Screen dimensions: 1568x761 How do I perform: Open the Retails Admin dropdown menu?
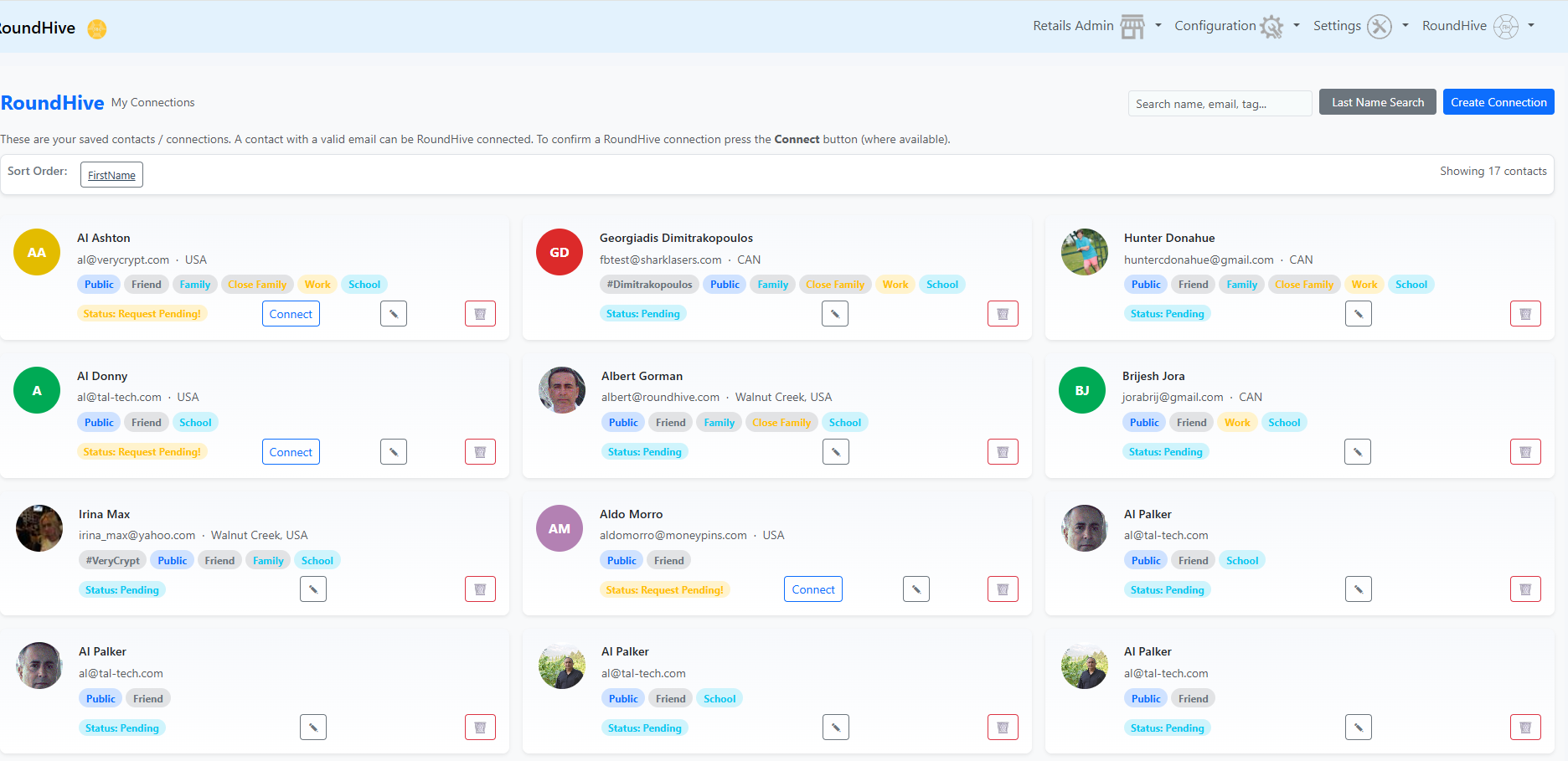click(x=1097, y=26)
